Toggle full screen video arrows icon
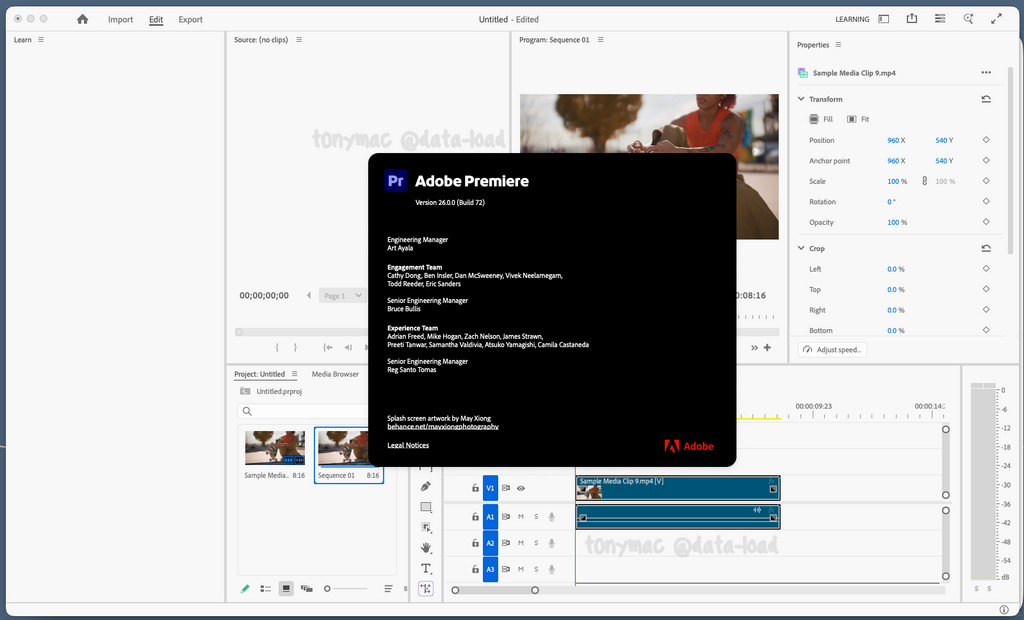The width and height of the screenshot is (1024, 620). 996,19
